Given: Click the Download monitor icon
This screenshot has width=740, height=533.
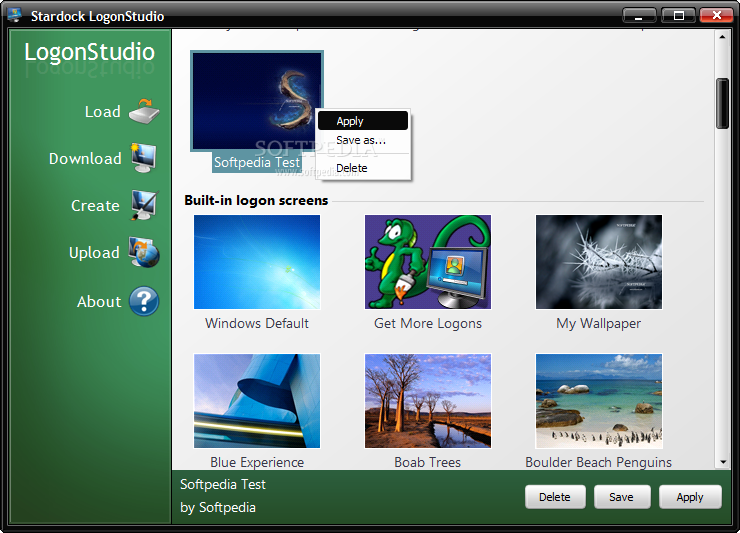Looking at the screenshot, I should (143, 158).
